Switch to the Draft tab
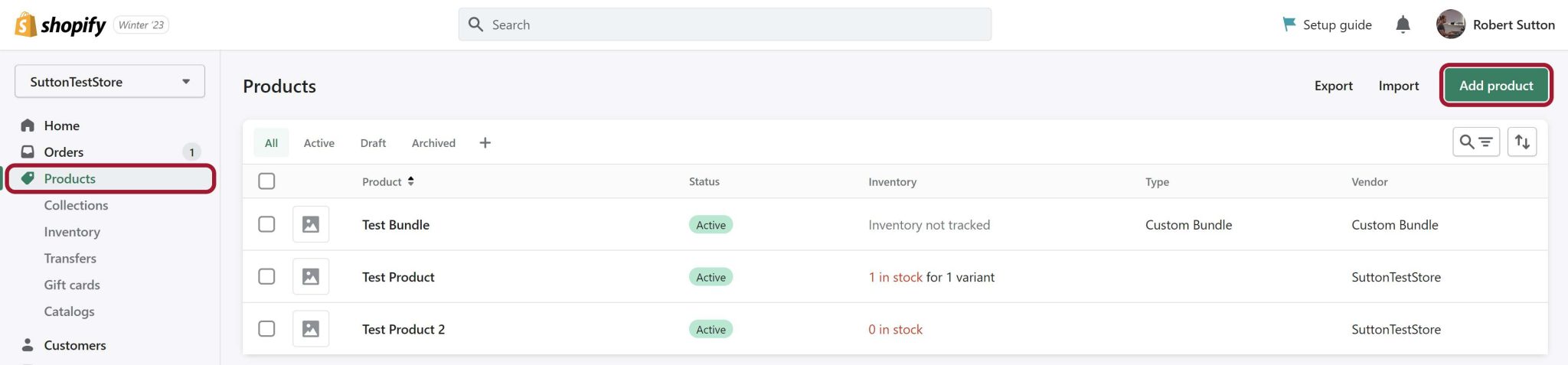The image size is (1568, 365). coord(373,143)
